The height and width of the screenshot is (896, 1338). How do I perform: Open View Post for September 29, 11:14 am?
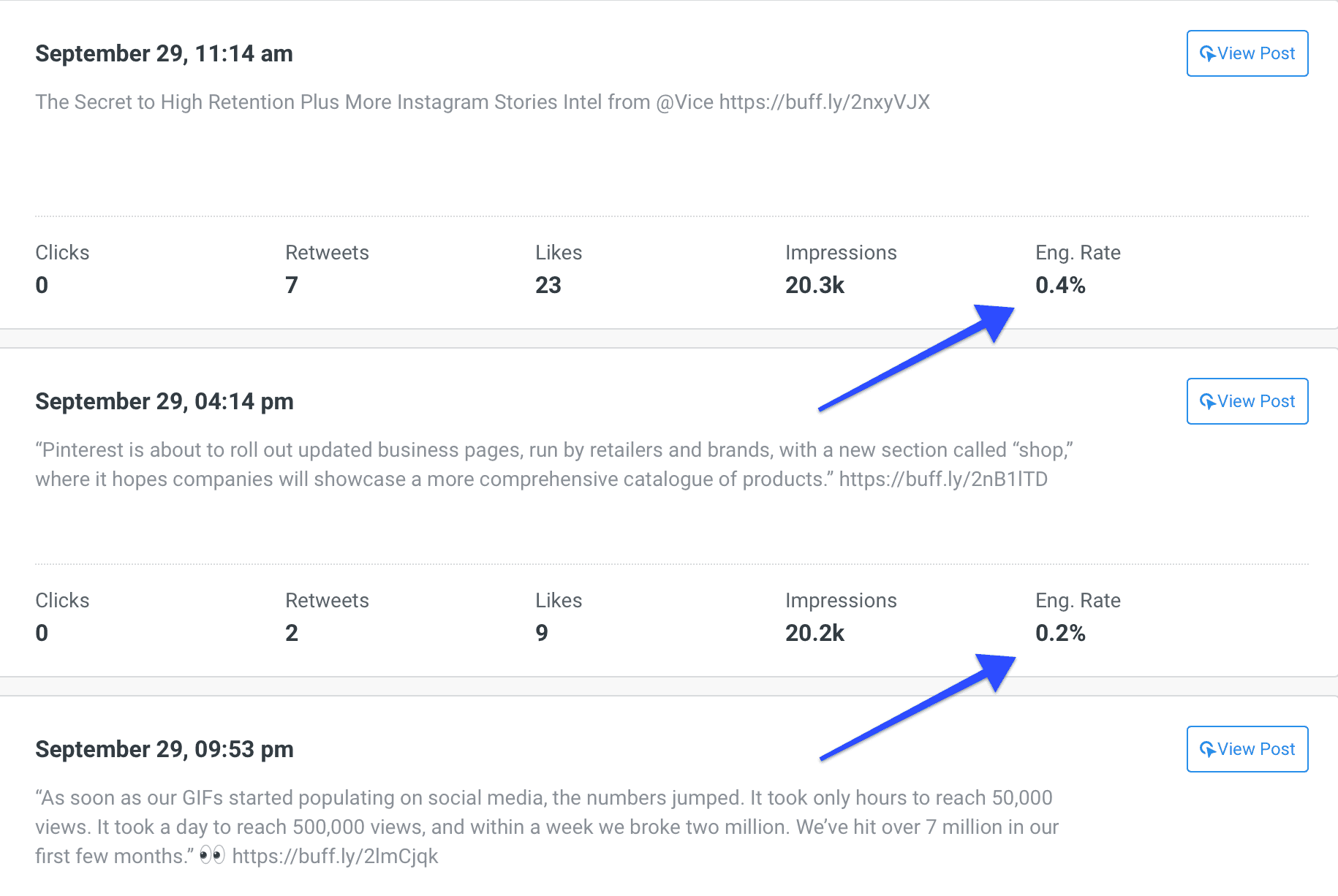[x=1247, y=53]
